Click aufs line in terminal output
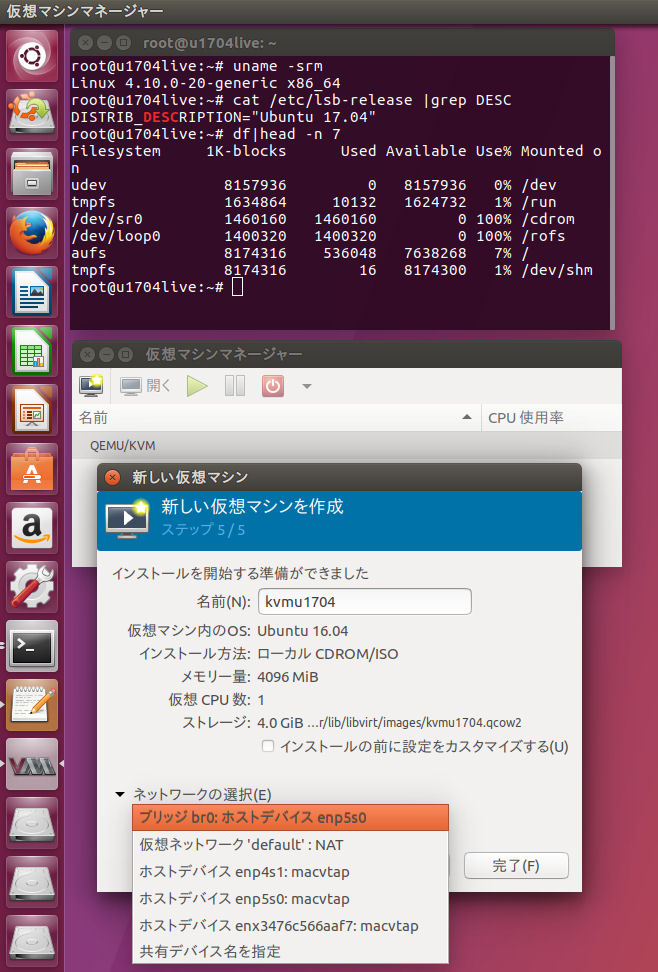The width and height of the screenshot is (658, 972). (300, 253)
